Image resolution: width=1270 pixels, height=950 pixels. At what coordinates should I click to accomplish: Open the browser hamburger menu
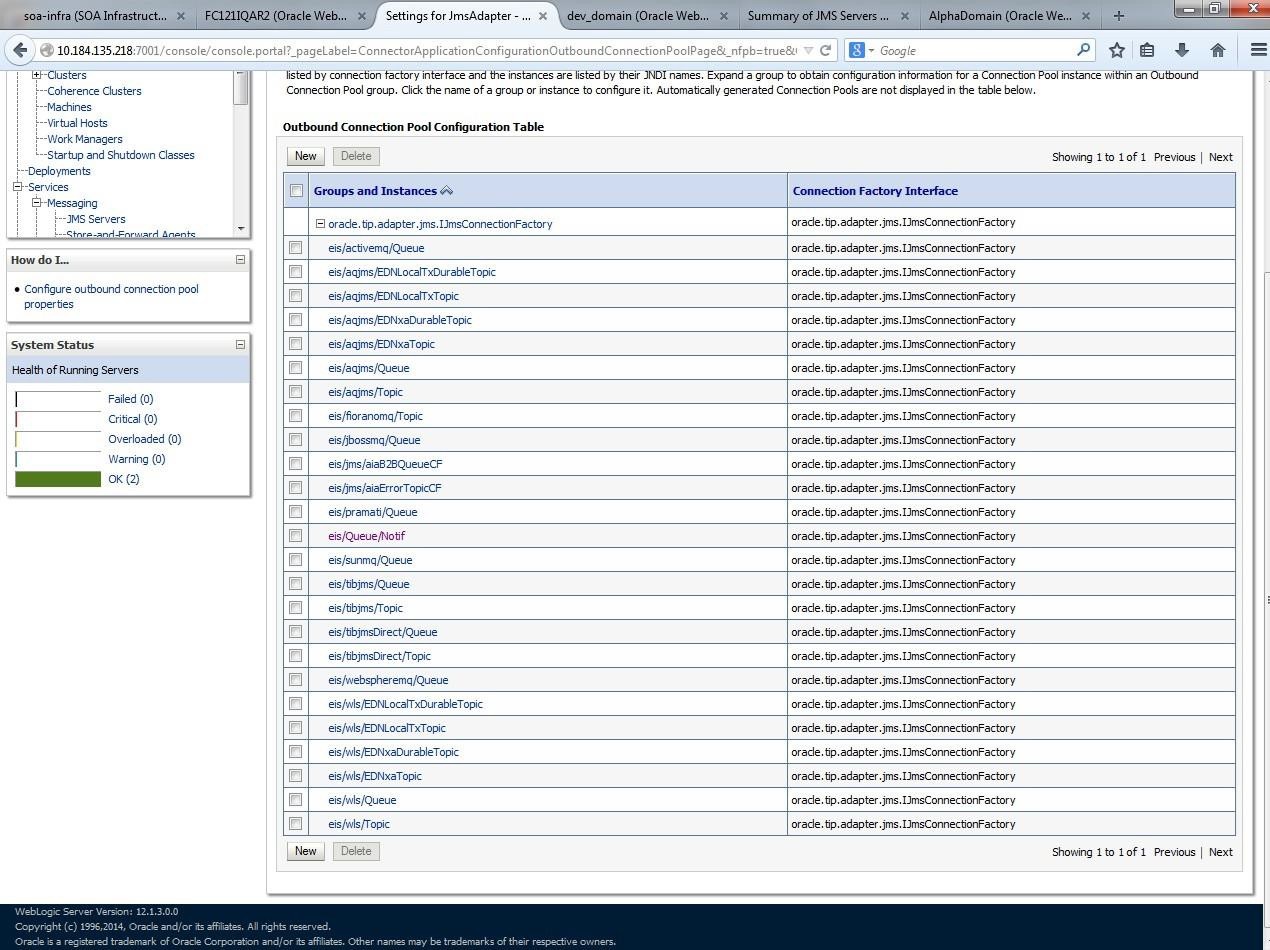[1258, 50]
